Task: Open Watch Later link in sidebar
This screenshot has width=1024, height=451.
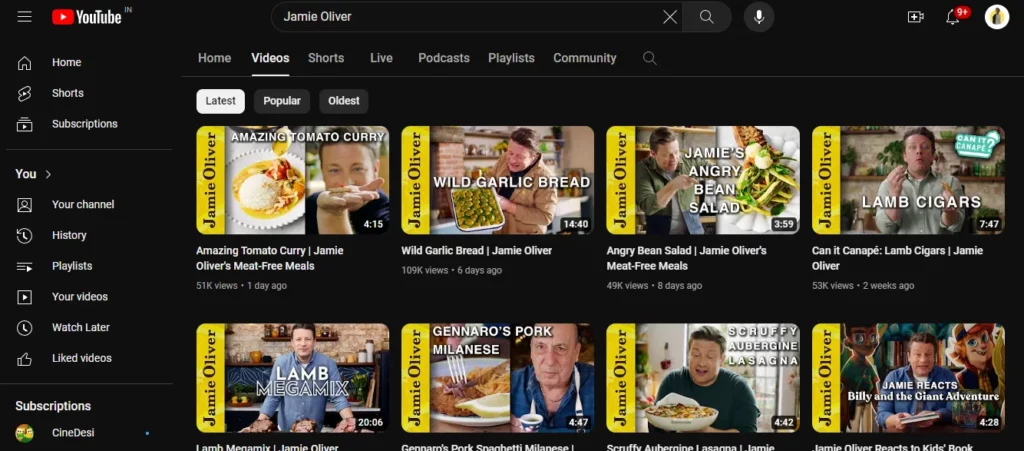Action: [x=81, y=328]
